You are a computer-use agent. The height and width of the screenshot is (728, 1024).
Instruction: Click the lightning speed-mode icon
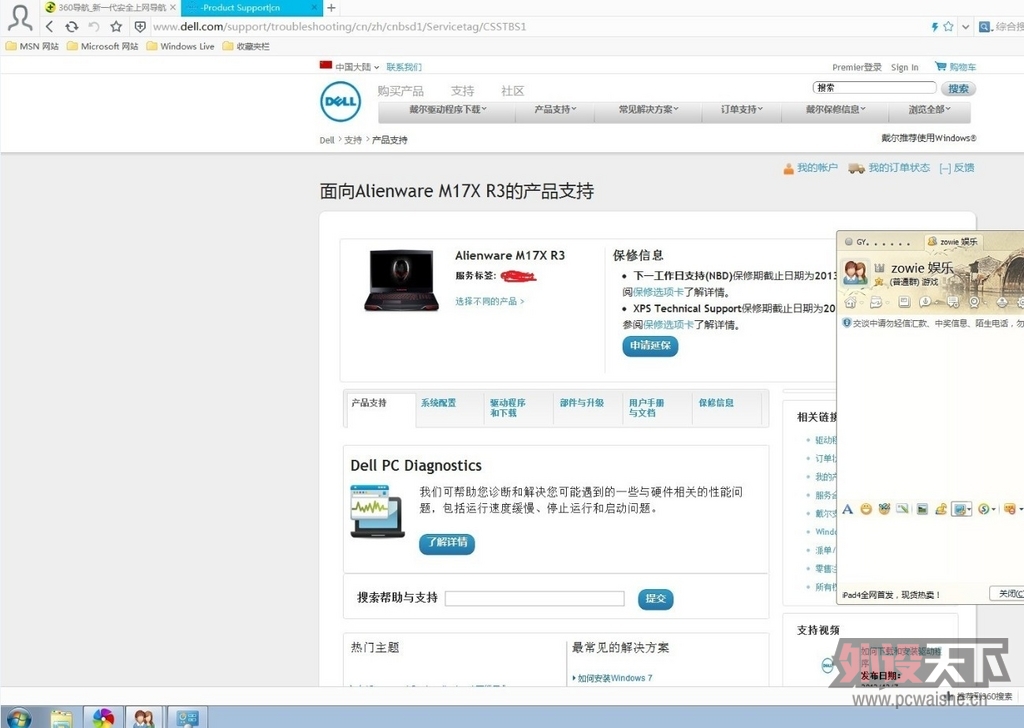tap(935, 27)
